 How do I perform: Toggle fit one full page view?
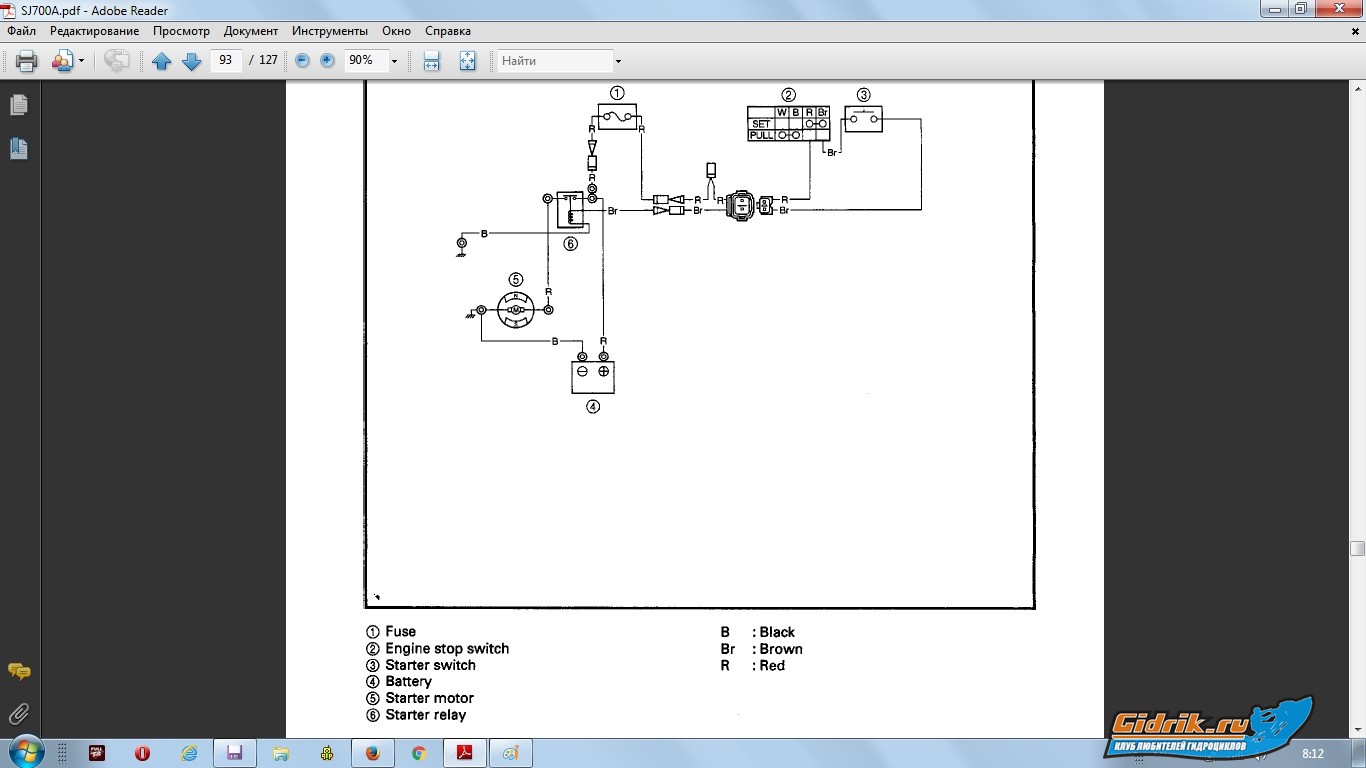click(467, 61)
